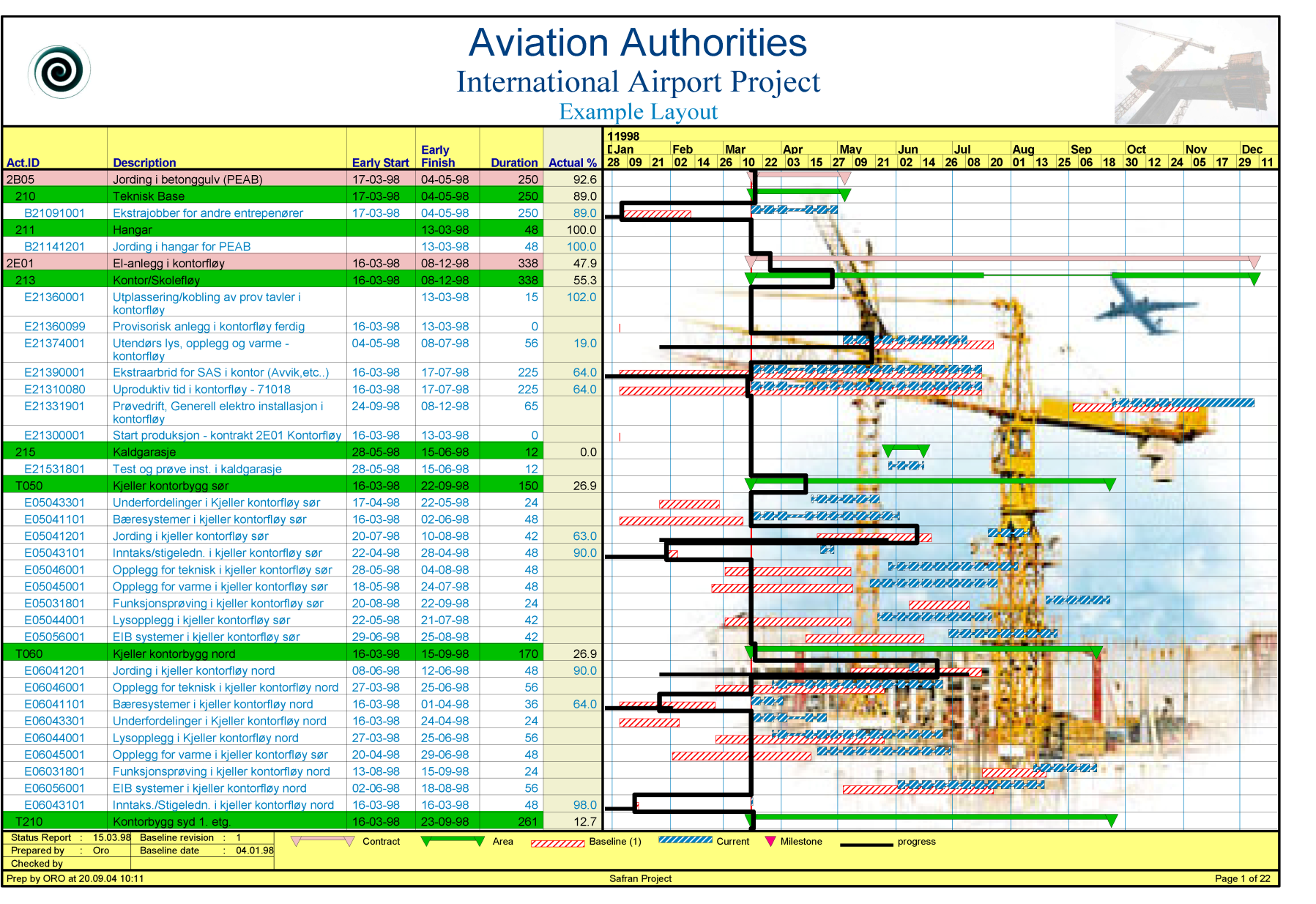Click EIB systemer i kjeller kontorfløy nord
Image resolution: width=1316 pixels, height=904 pixels.
click(209, 789)
